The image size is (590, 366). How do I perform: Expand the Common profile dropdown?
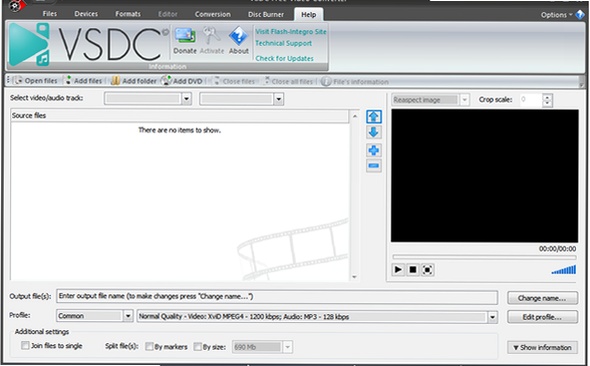(x=128, y=316)
